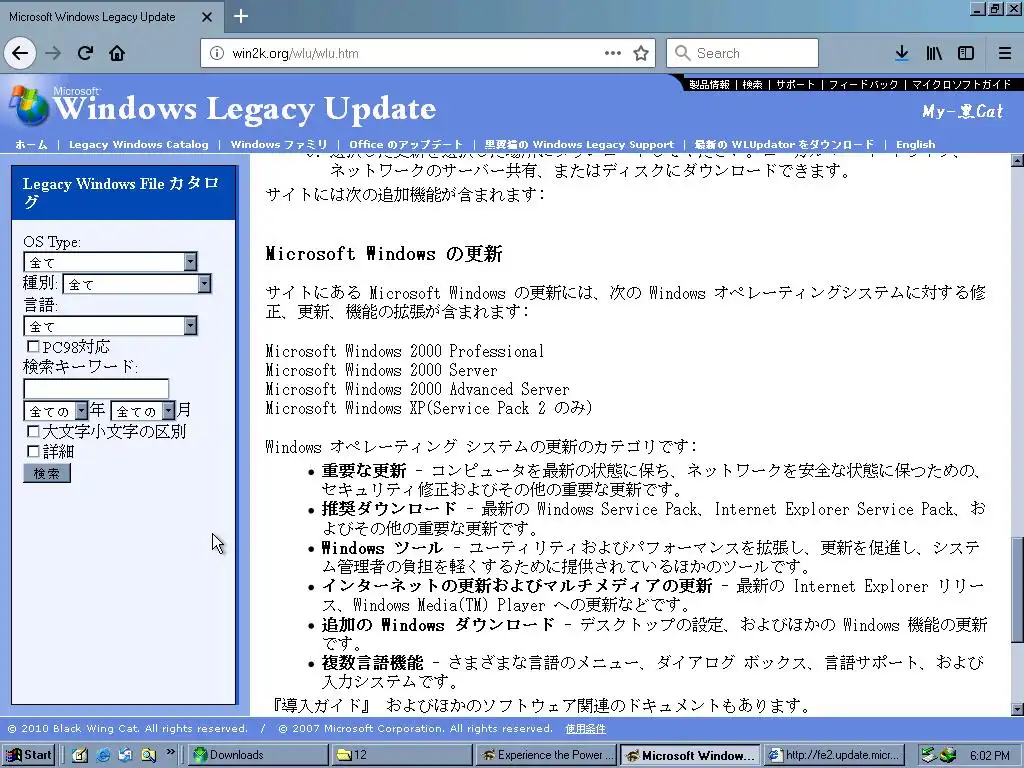
Task: Click the 検索 search button
Action: 46,473
